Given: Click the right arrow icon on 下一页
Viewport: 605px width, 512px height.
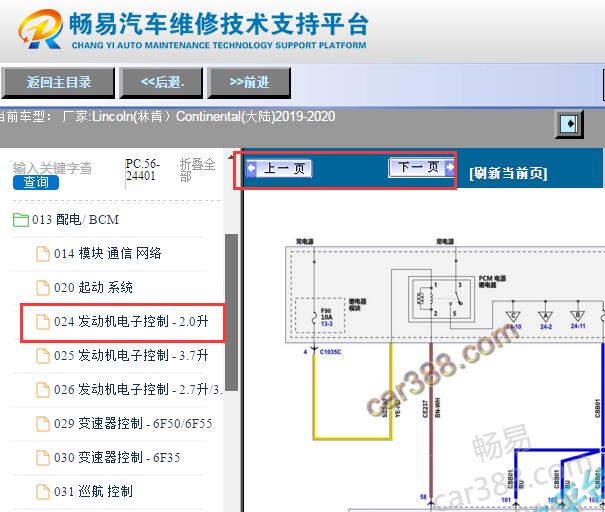Looking at the screenshot, I should tap(449, 167).
